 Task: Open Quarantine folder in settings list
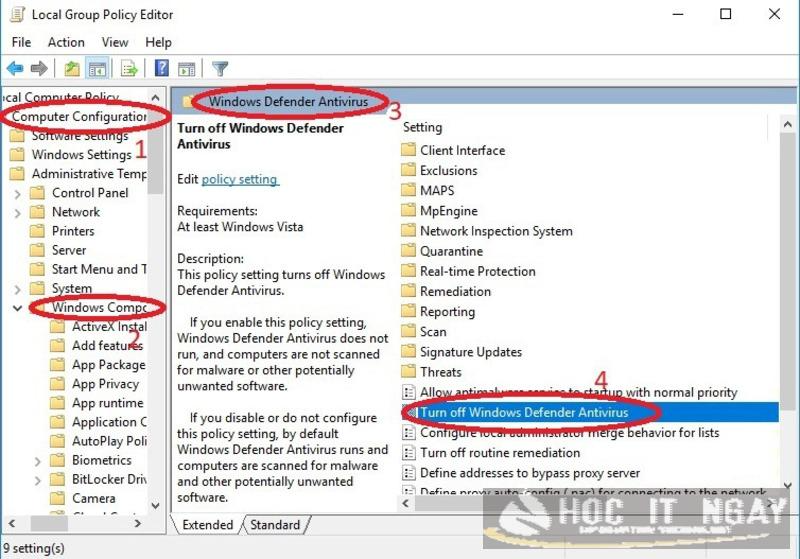tap(442, 251)
